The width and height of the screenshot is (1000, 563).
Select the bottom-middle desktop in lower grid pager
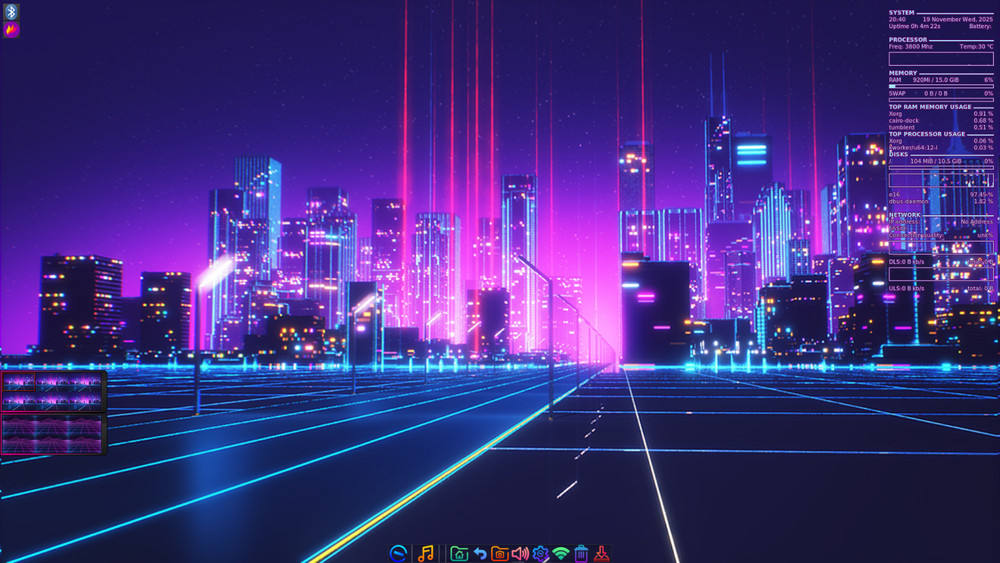point(52,444)
